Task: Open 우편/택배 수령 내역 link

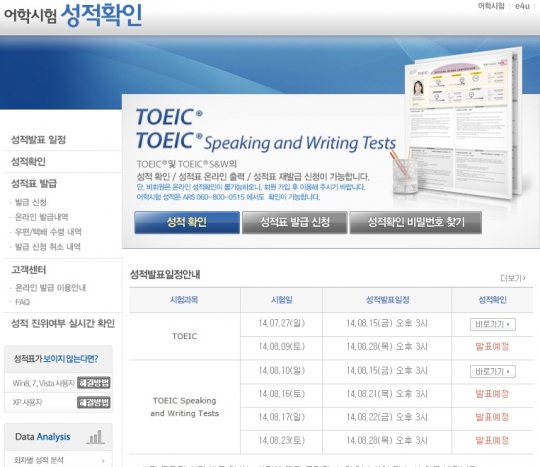Action: tap(48, 232)
